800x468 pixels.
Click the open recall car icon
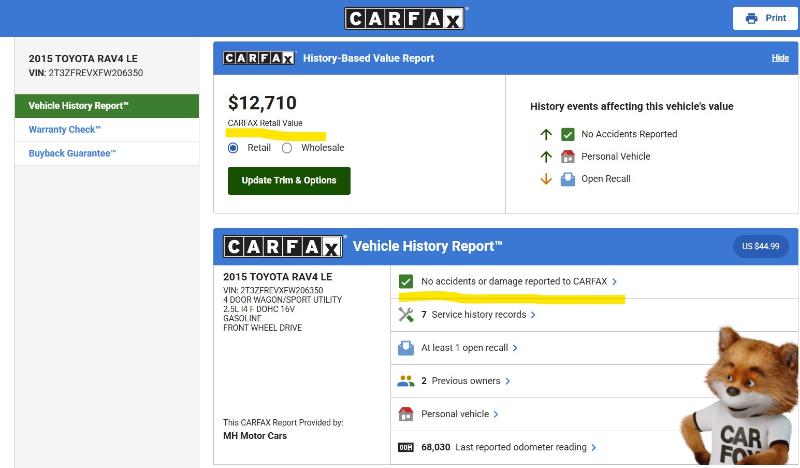[x=406, y=348]
